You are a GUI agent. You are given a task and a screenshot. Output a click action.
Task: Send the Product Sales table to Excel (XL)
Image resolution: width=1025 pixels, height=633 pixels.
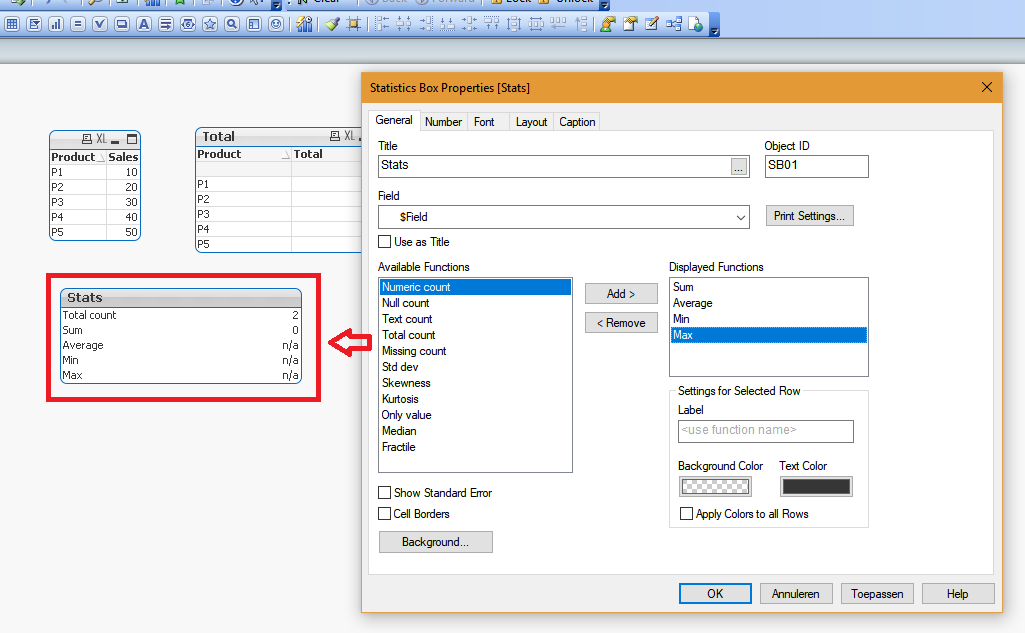[102, 139]
